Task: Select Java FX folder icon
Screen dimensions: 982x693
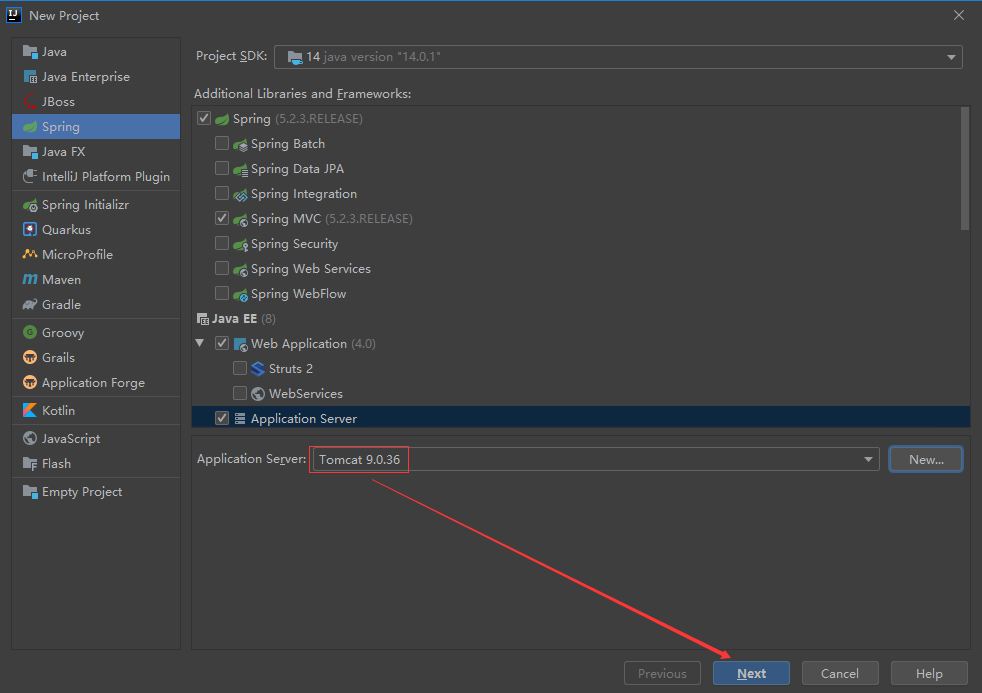Action: click(x=30, y=151)
